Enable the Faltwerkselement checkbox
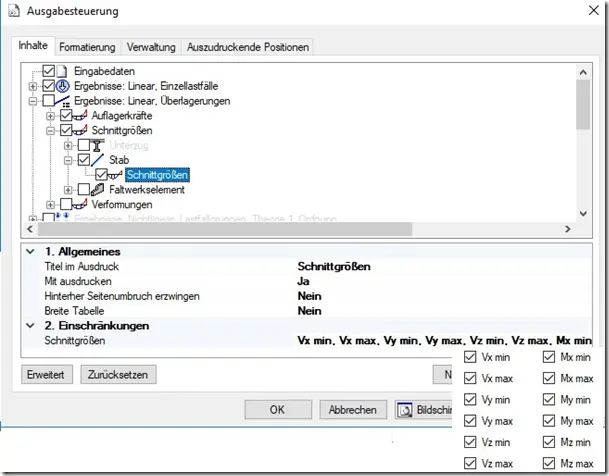Viewport: 609px width, 476px height. click(84, 189)
